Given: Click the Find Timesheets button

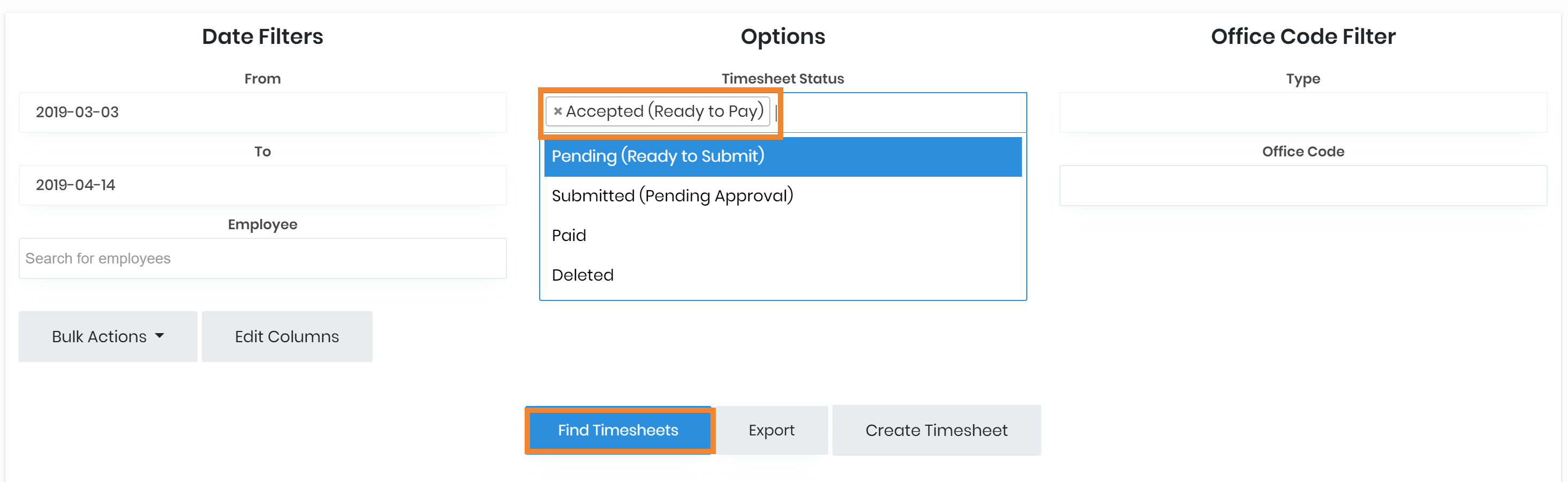Looking at the screenshot, I should [x=618, y=430].
